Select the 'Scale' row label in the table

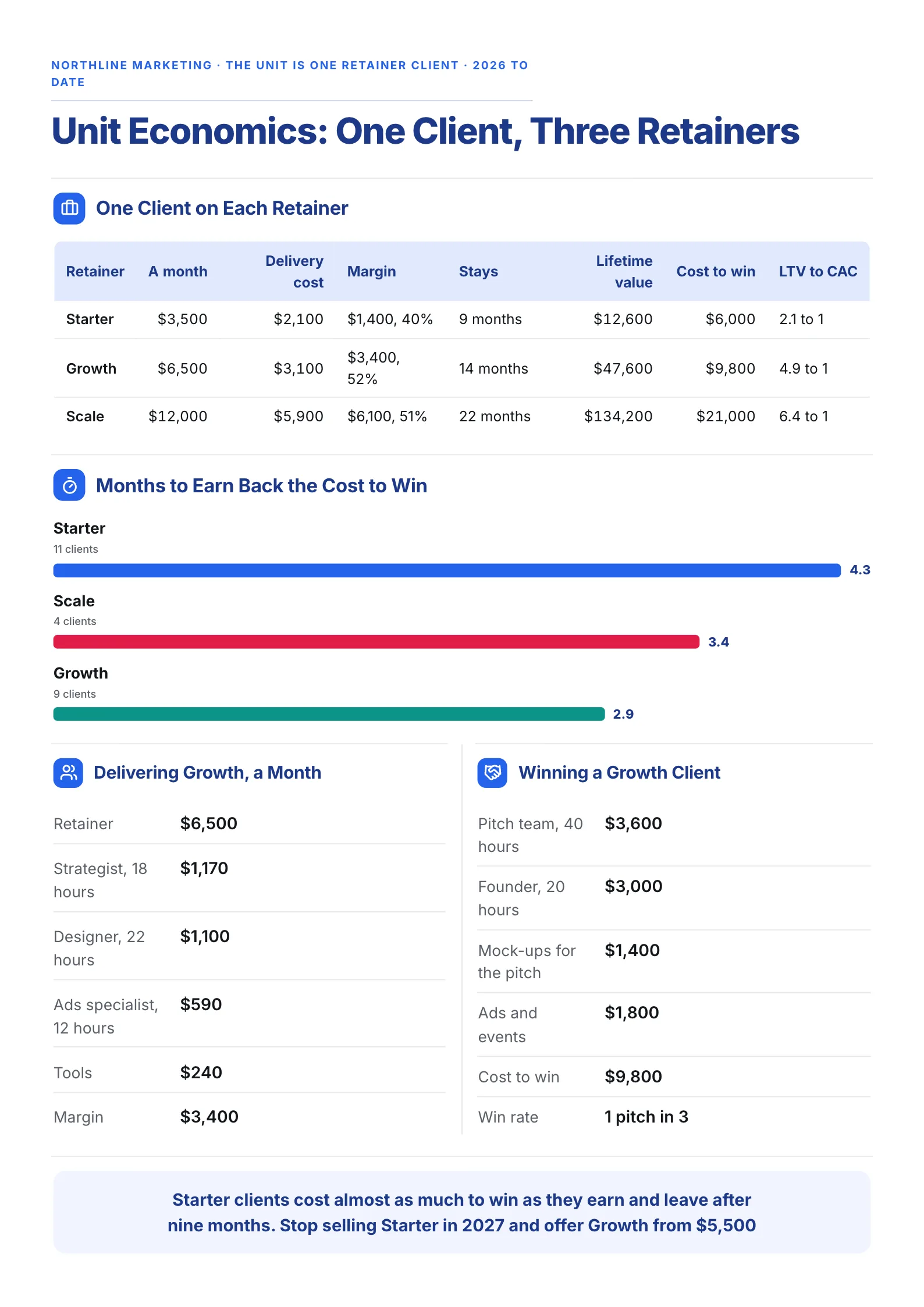click(85, 417)
